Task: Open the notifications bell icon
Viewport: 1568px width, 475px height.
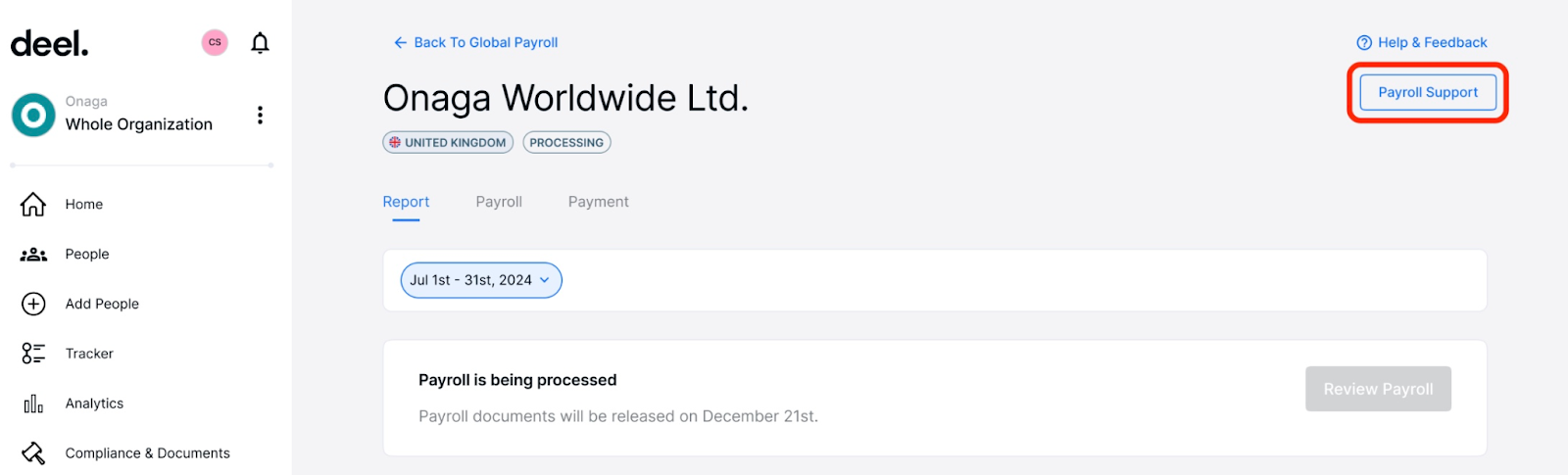Action: 260,43
